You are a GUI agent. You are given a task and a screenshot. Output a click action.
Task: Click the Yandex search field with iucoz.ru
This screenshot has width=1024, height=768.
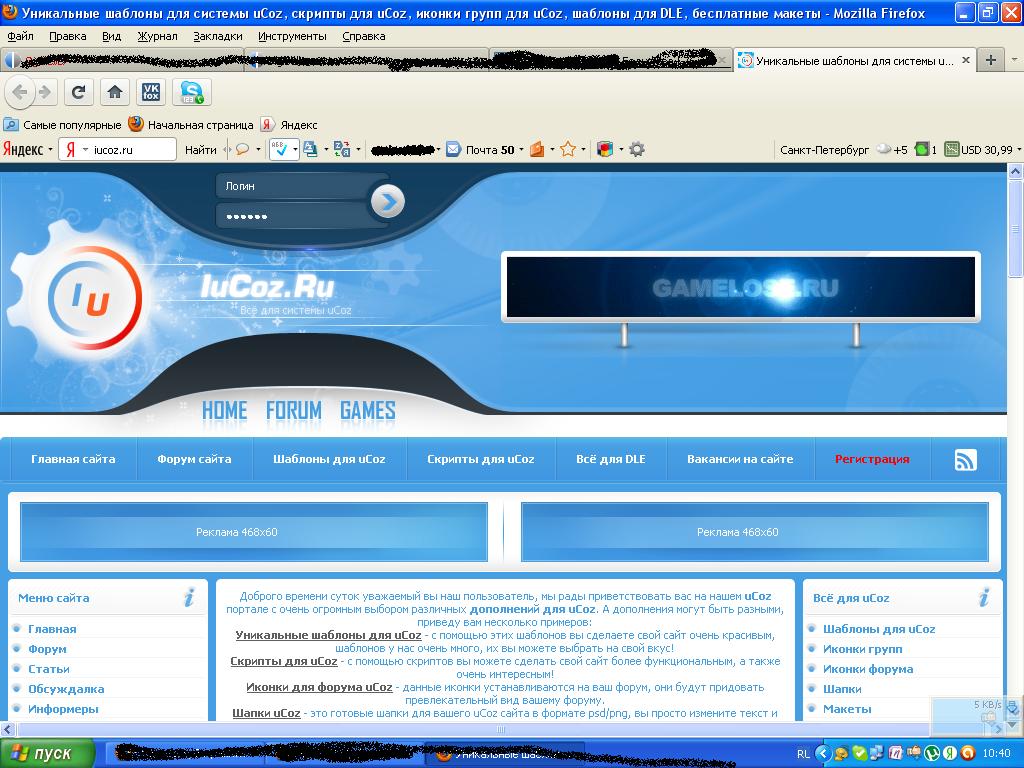tap(118, 150)
